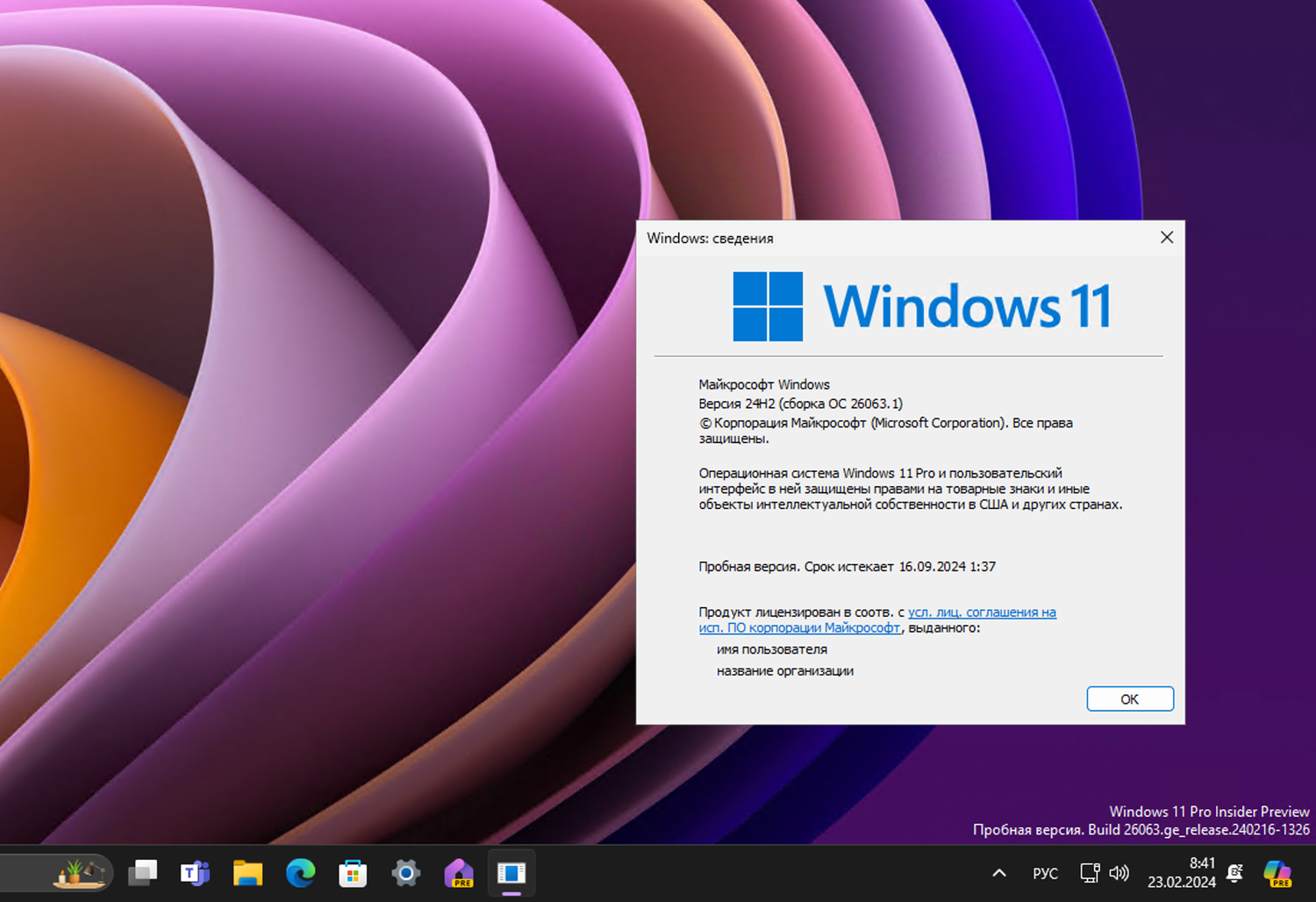Launch the Feedback Hub preview app
The width and height of the screenshot is (1316, 902).
tap(458, 873)
